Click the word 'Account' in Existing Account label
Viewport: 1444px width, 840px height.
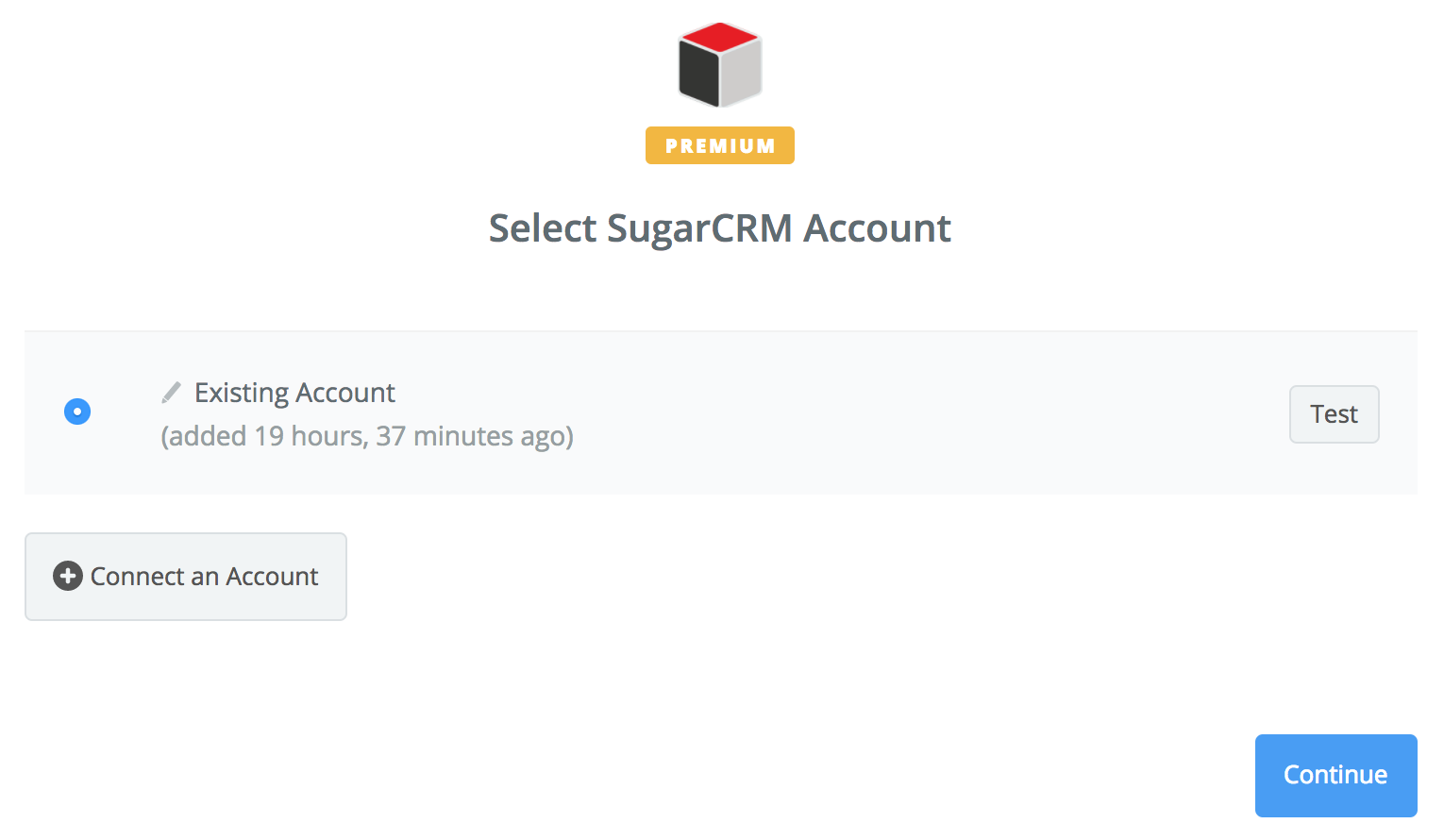click(346, 393)
